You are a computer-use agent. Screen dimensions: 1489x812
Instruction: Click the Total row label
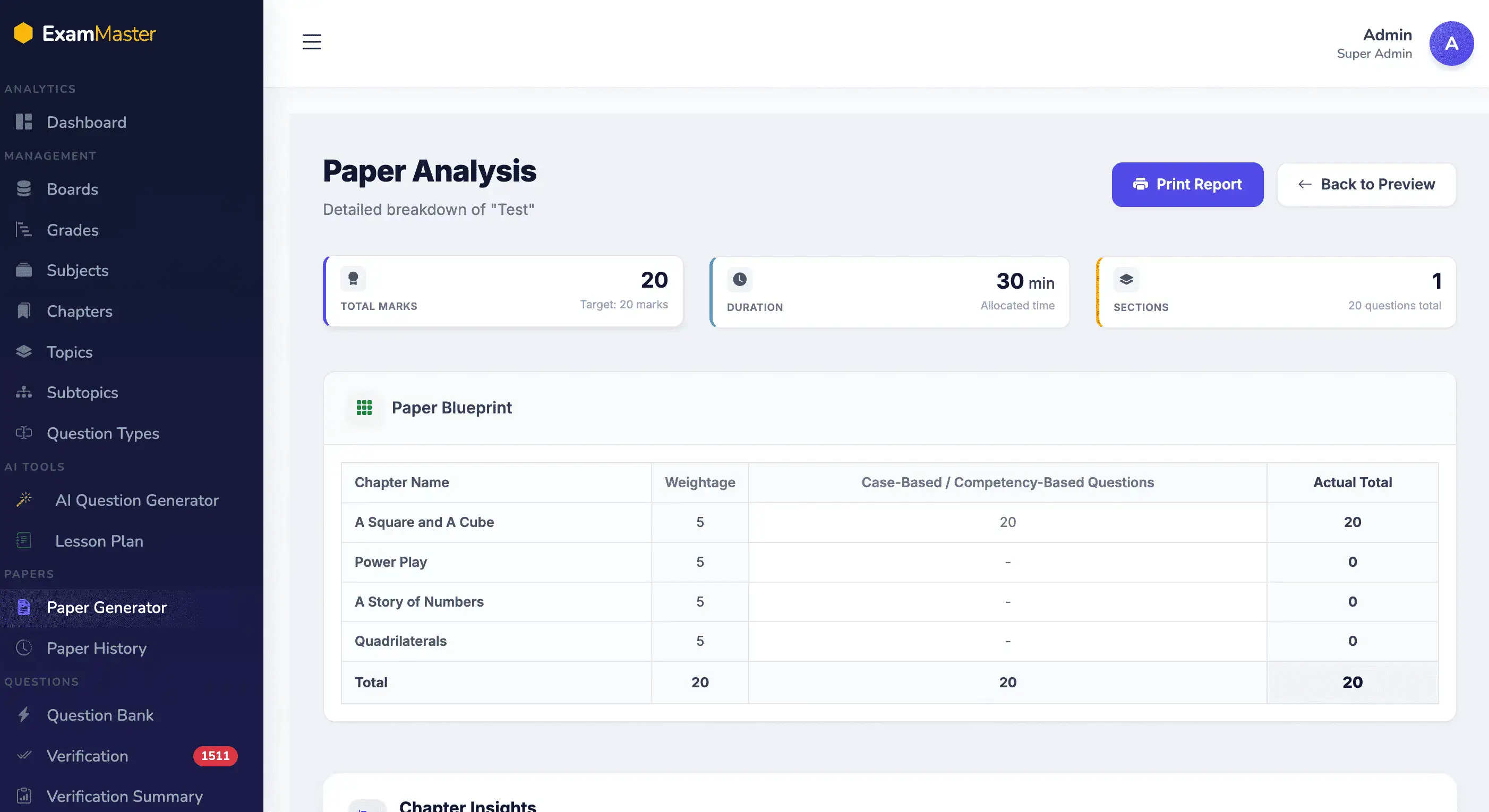coord(371,682)
